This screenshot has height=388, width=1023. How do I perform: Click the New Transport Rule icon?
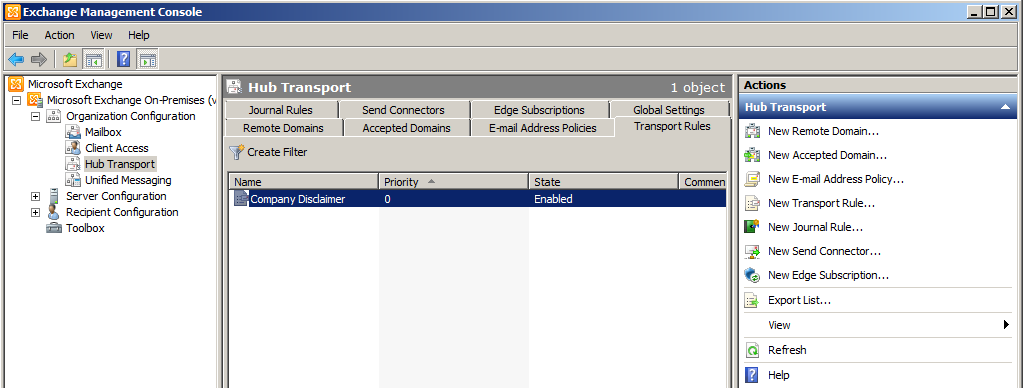pyautogui.click(x=752, y=203)
